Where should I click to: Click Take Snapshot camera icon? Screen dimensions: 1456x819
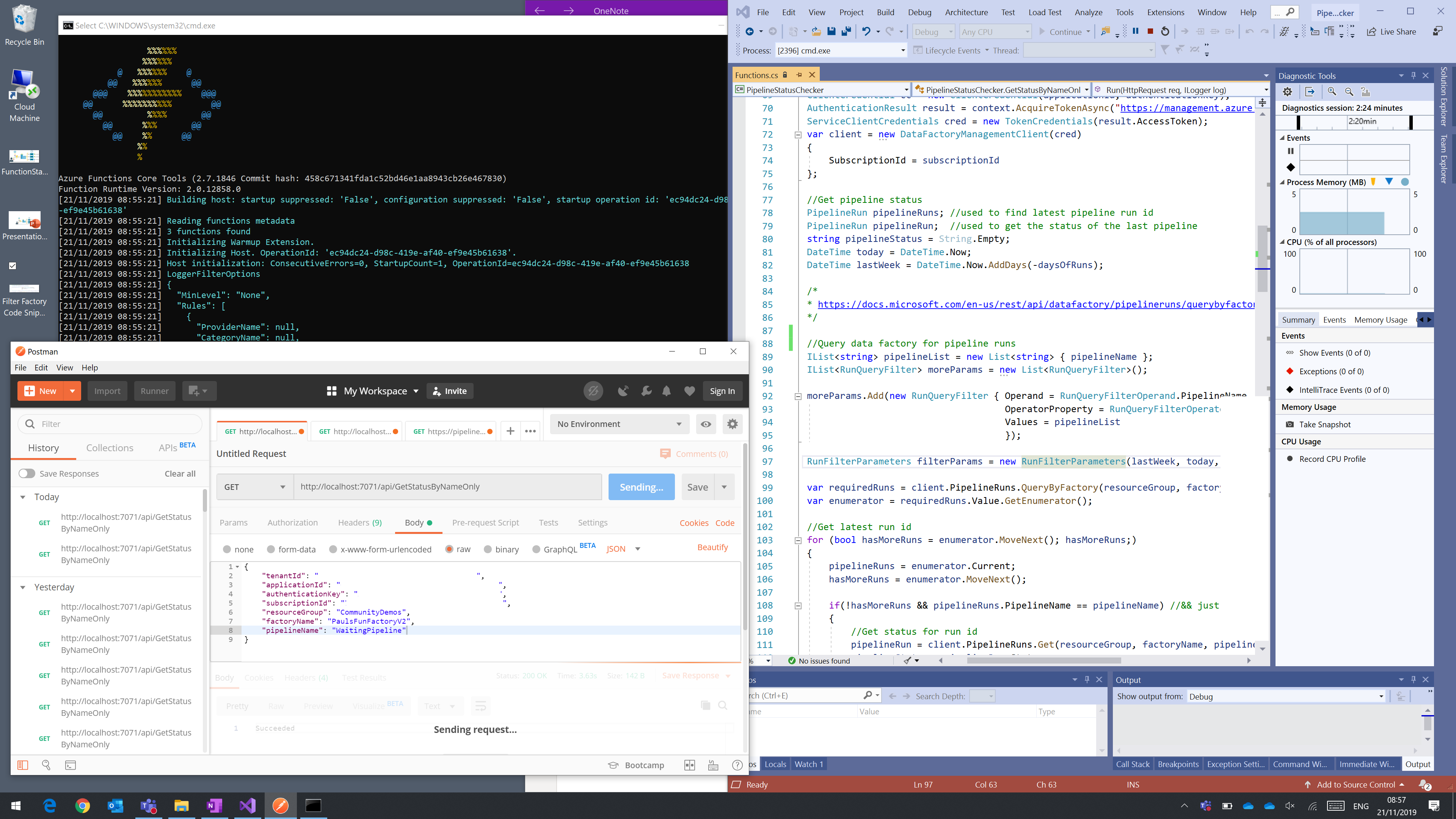pyautogui.click(x=1290, y=425)
